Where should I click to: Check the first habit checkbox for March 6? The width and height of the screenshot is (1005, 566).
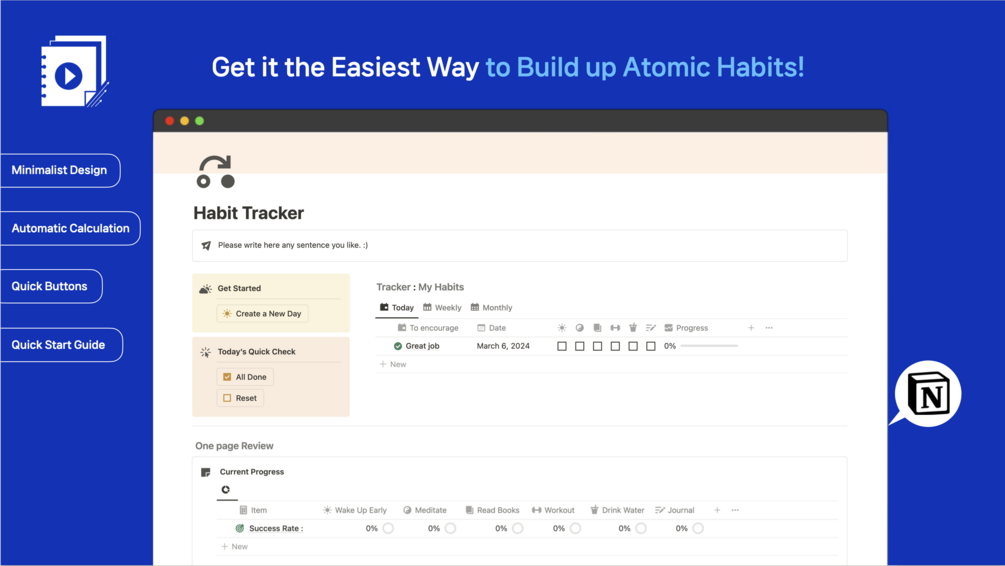(562, 346)
